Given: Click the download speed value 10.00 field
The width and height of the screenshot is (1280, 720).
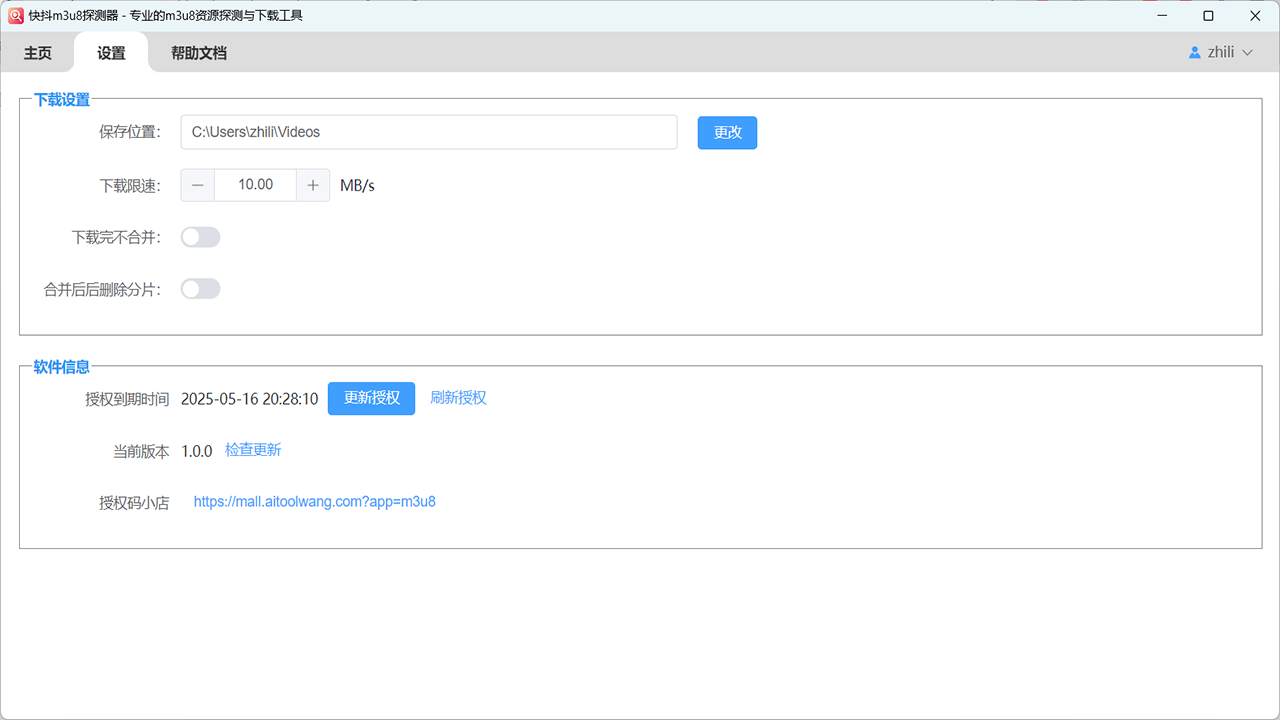Looking at the screenshot, I should (x=255, y=185).
